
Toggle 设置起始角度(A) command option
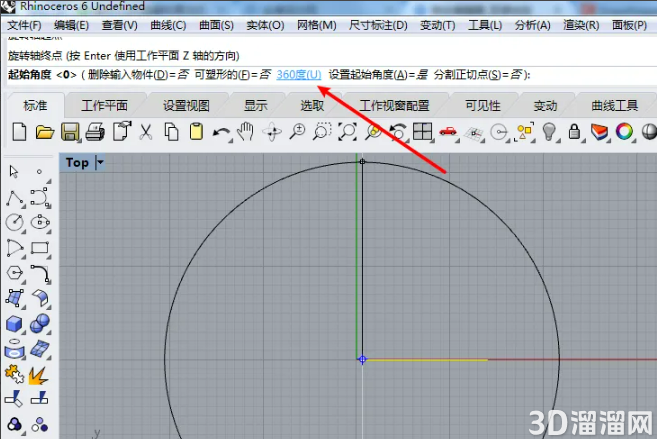[x=378, y=75]
